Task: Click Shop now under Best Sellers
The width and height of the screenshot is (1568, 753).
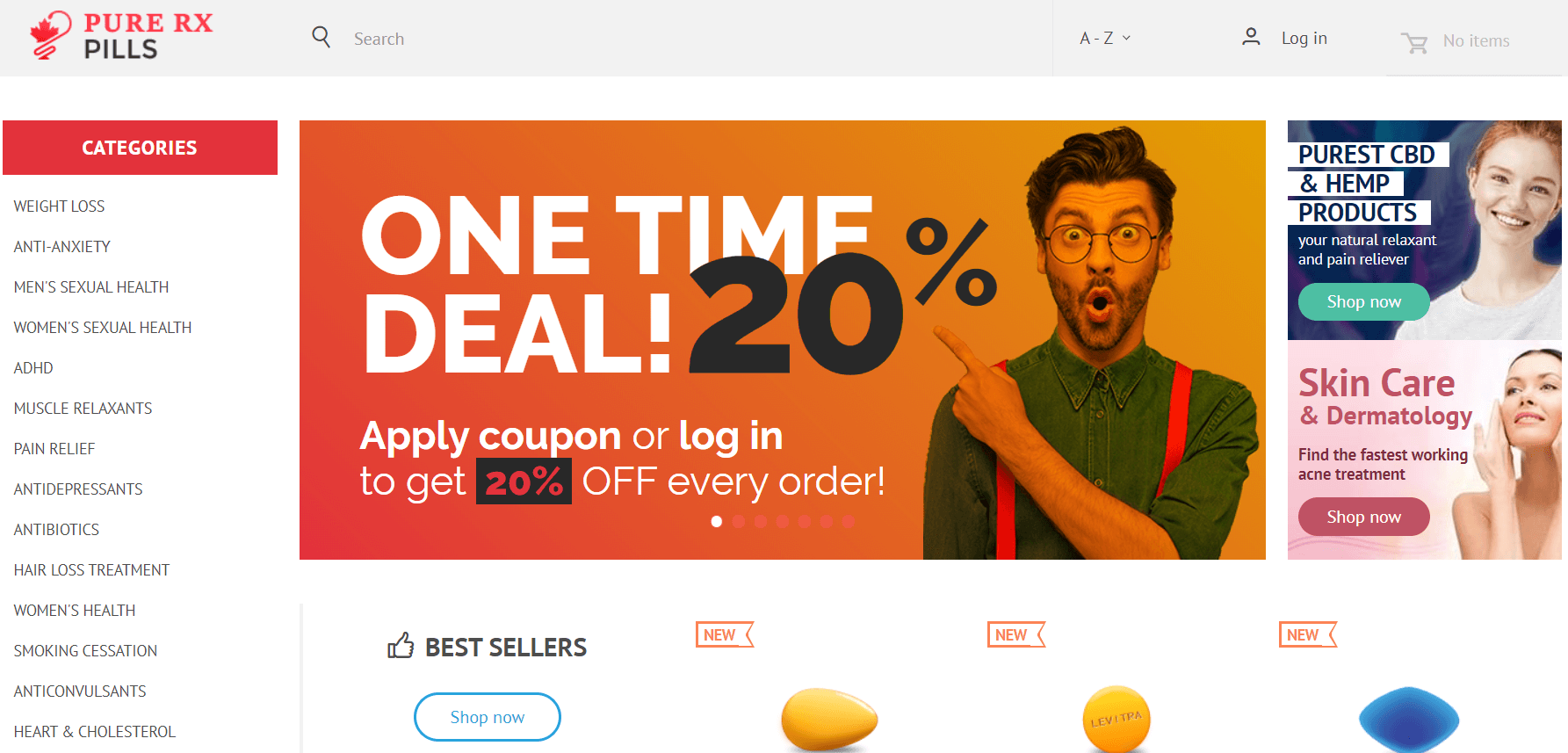Action: [x=488, y=717]
